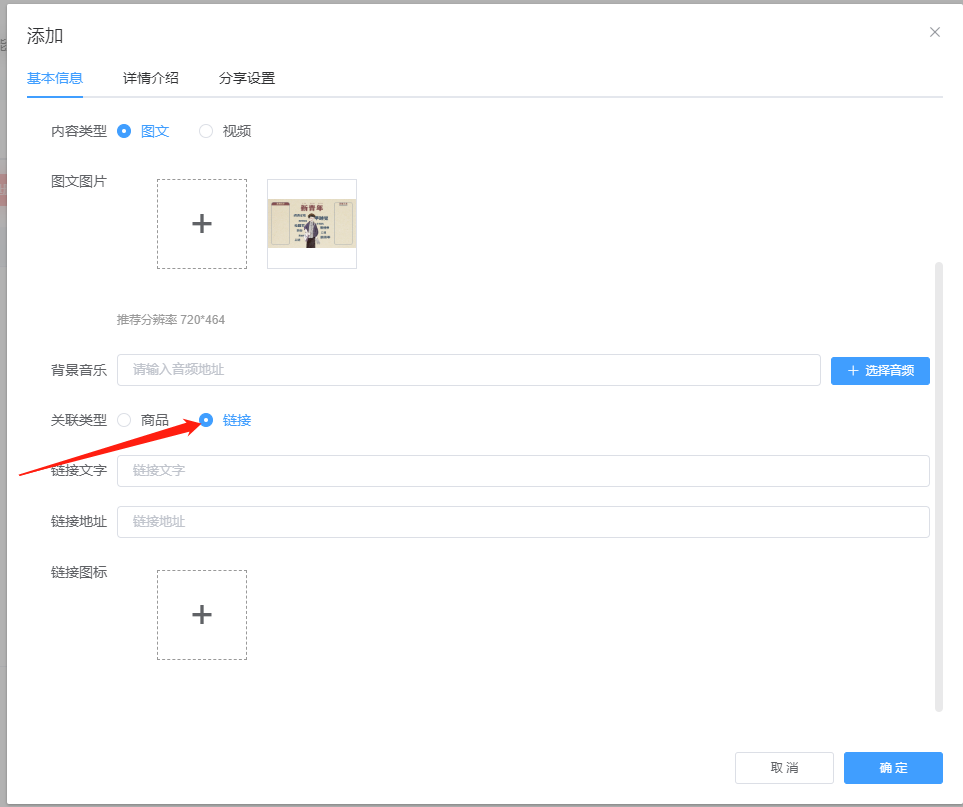Select the 图文 content type radio button
Viewport: 963px width, 807px height.
coord(123,130)
